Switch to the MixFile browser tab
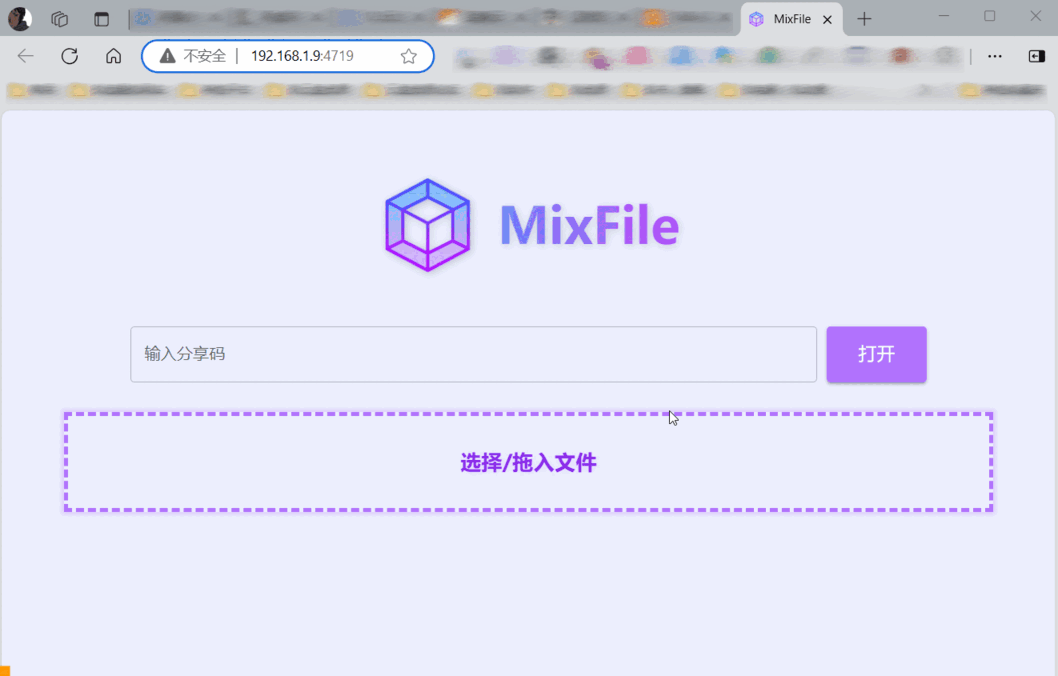Image resolution: width=1058 pixels, height=676 pixels. 790,18
